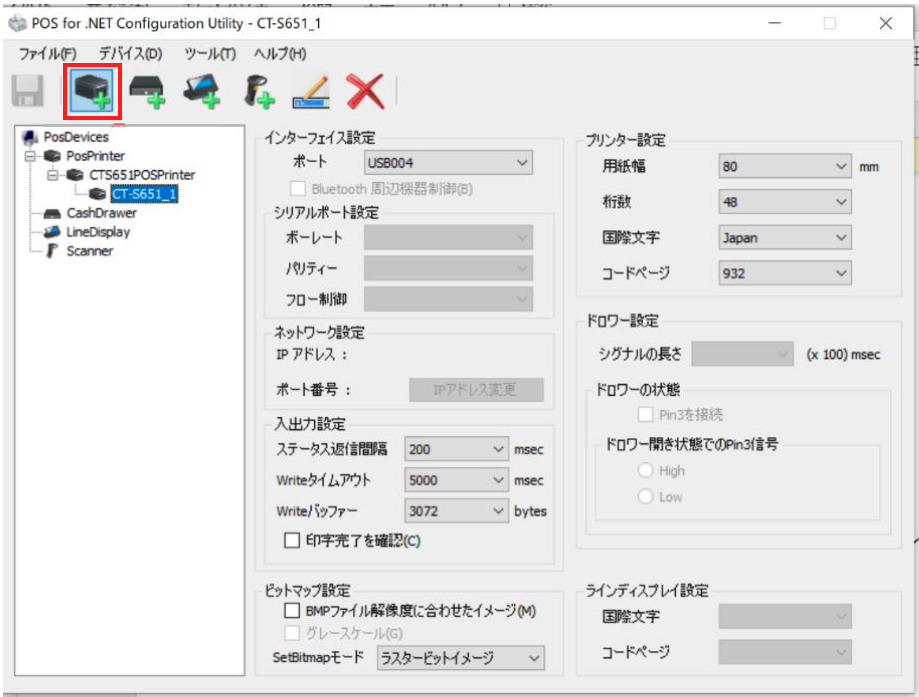Open the フロー制御 dropdown

[x=448, y=300]
